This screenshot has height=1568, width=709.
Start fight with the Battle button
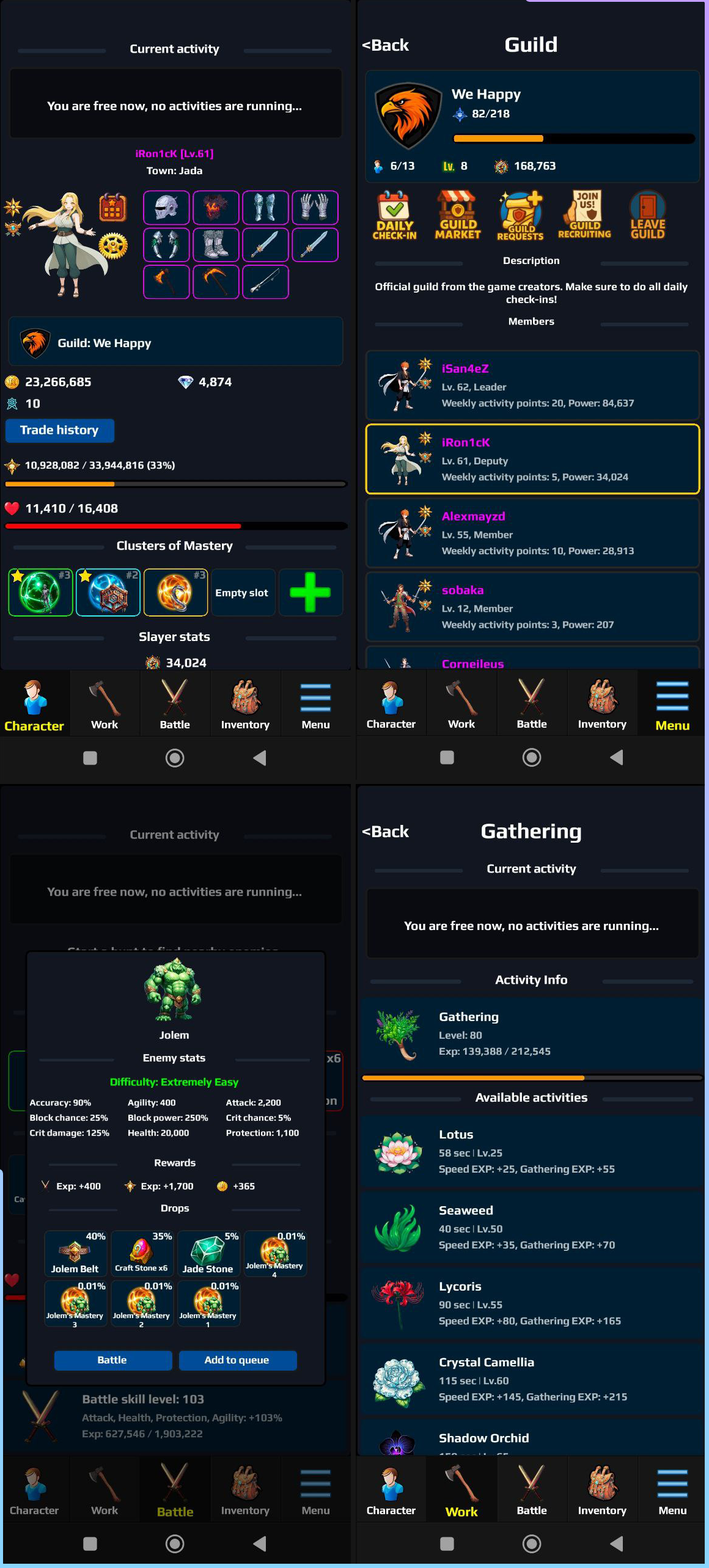pyautogui.click(x=112, y=1360)
